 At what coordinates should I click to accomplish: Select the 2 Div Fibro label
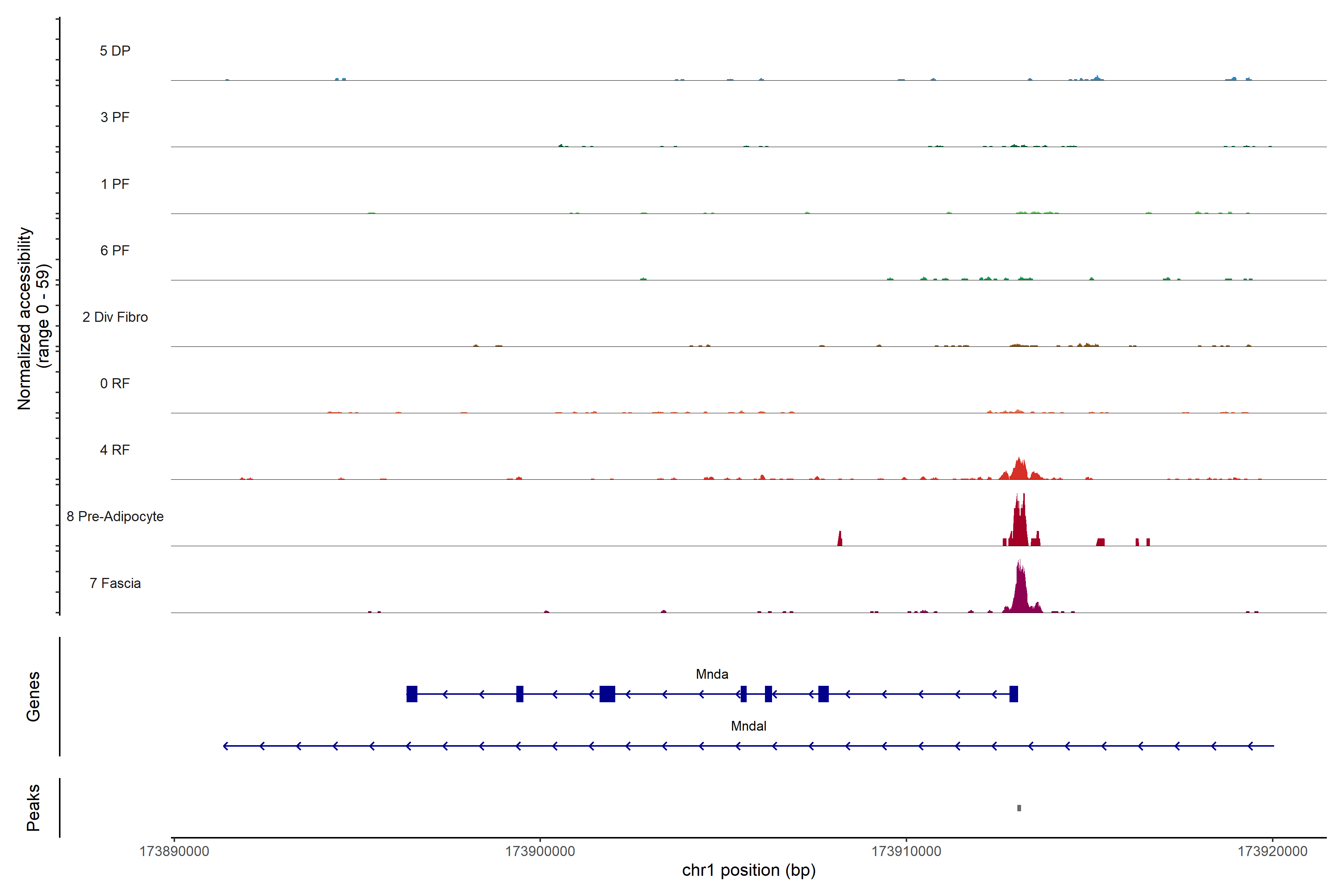[x=115, y=317]
